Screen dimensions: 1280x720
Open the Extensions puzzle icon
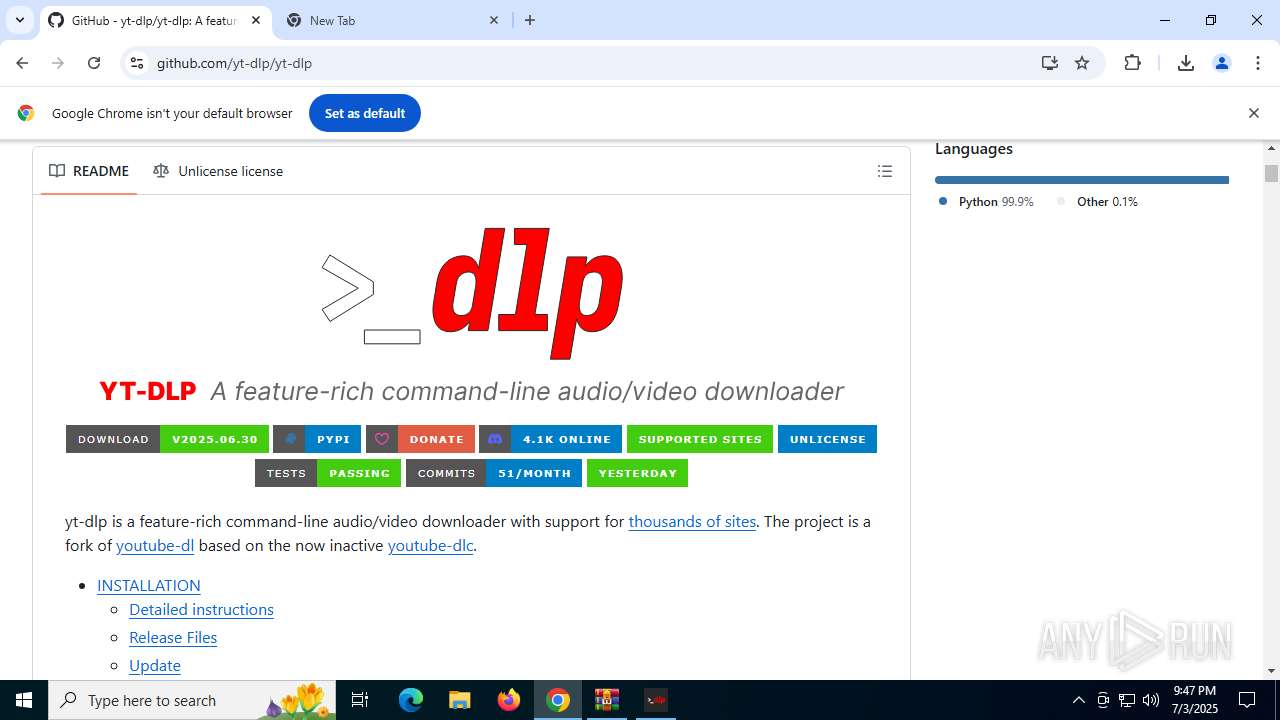coord(1132,63)
